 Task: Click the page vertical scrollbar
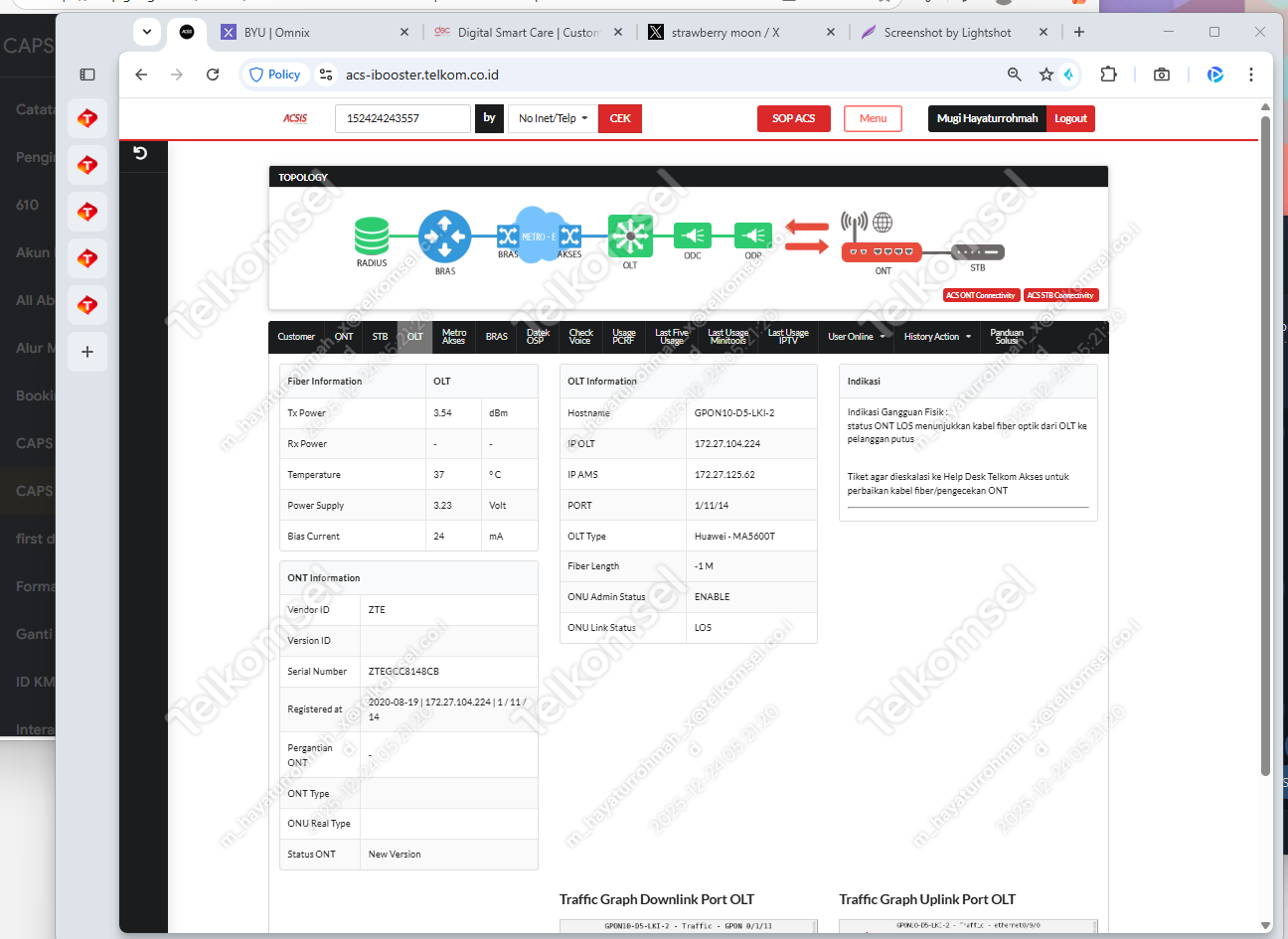coord(1265,445)
